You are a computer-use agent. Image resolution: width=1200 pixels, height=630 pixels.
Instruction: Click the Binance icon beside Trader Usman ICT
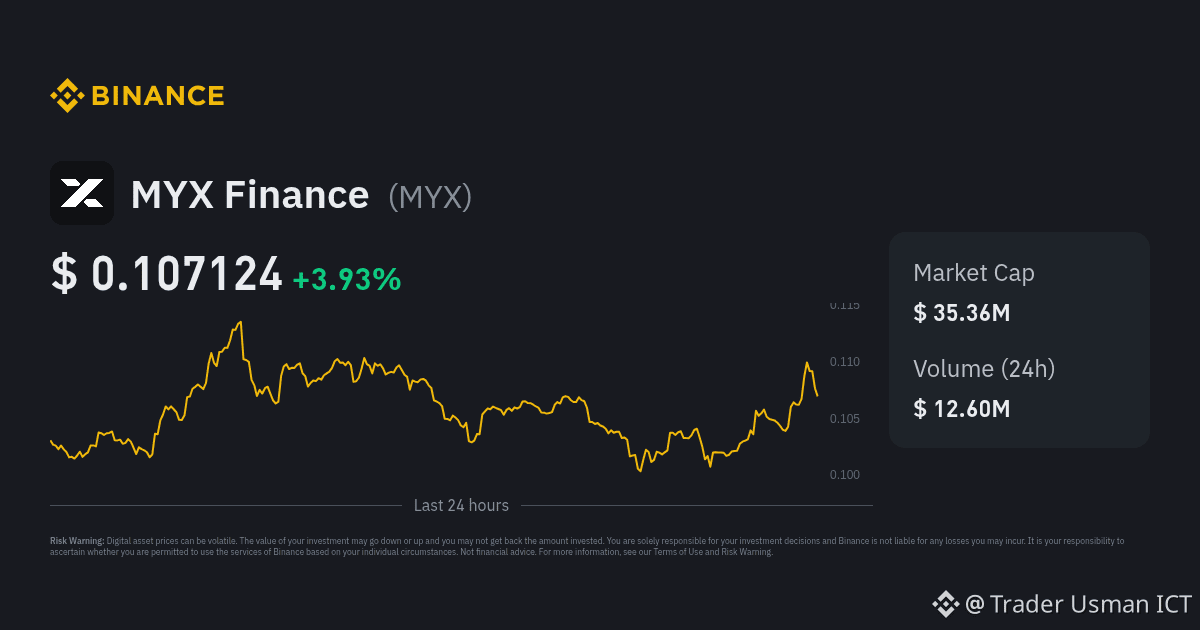[x=945, y=603]
